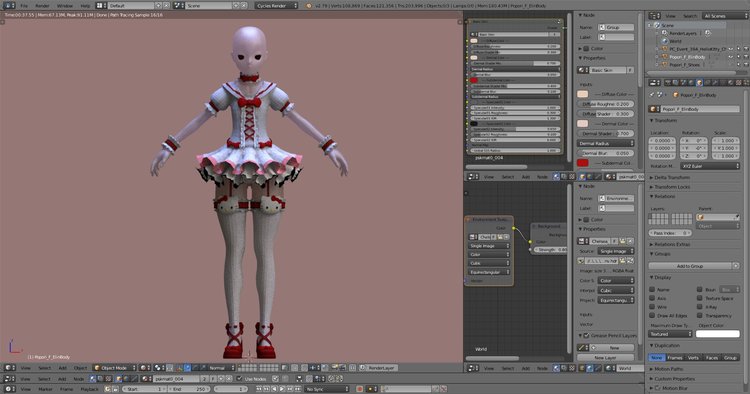Viewport: 750px width, 394px height.
Task: Adjust the Dermal Shader slider
Action: pyautogui.click(x=606, y=134)
